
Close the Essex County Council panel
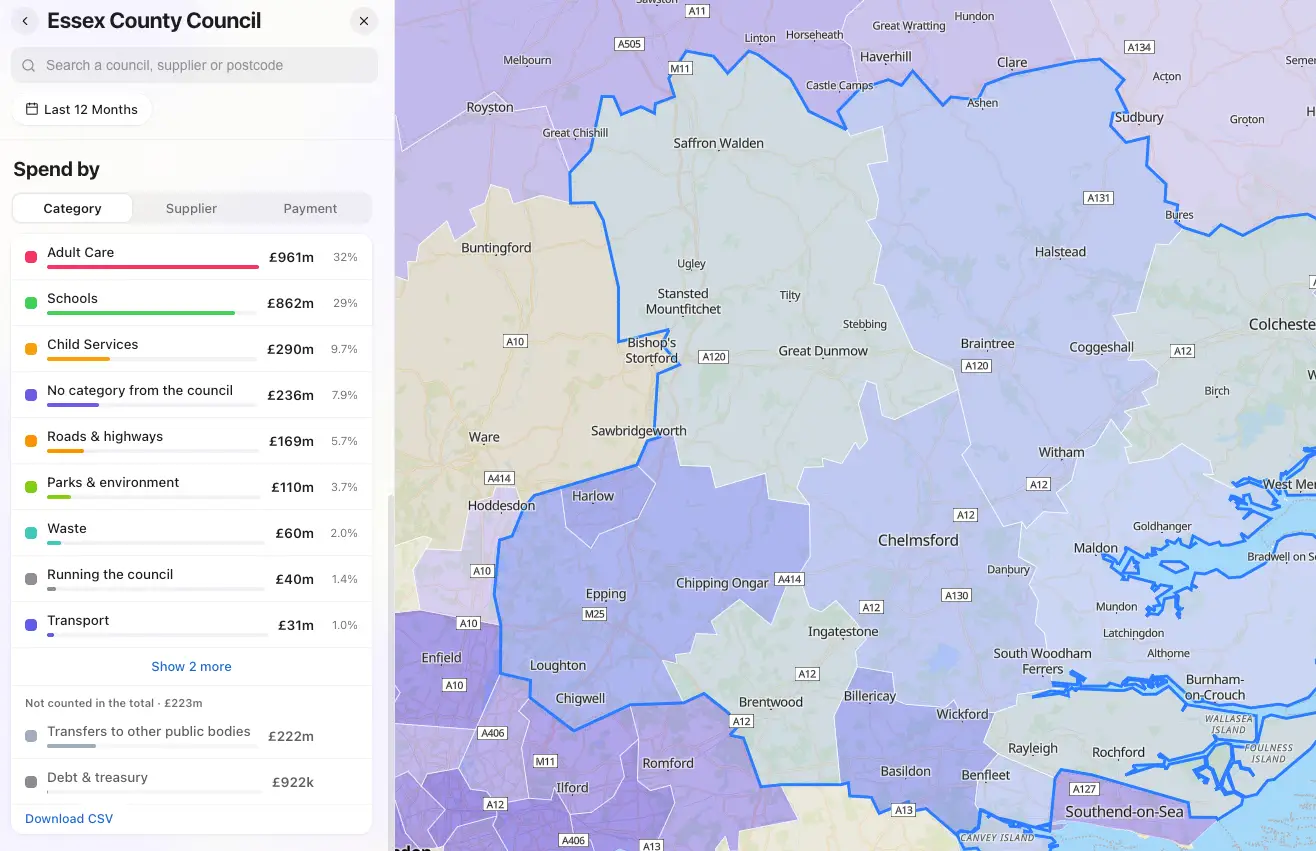pos(364,21)
